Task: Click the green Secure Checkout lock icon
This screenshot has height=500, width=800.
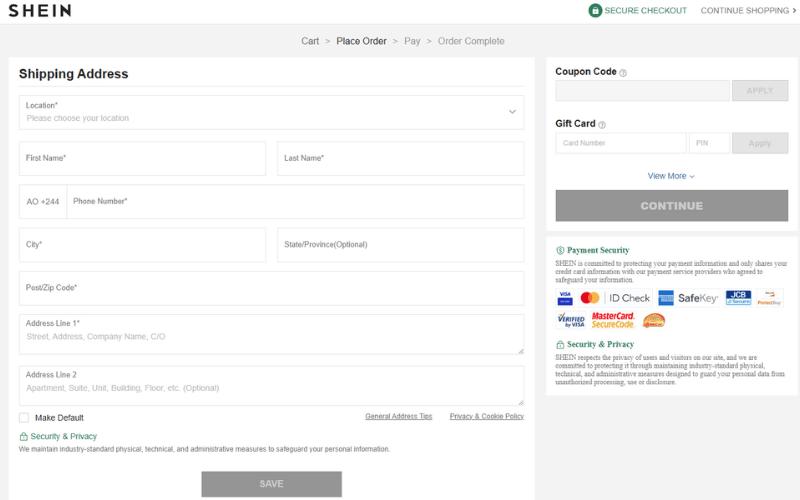Action: click(x=595, y=11)
